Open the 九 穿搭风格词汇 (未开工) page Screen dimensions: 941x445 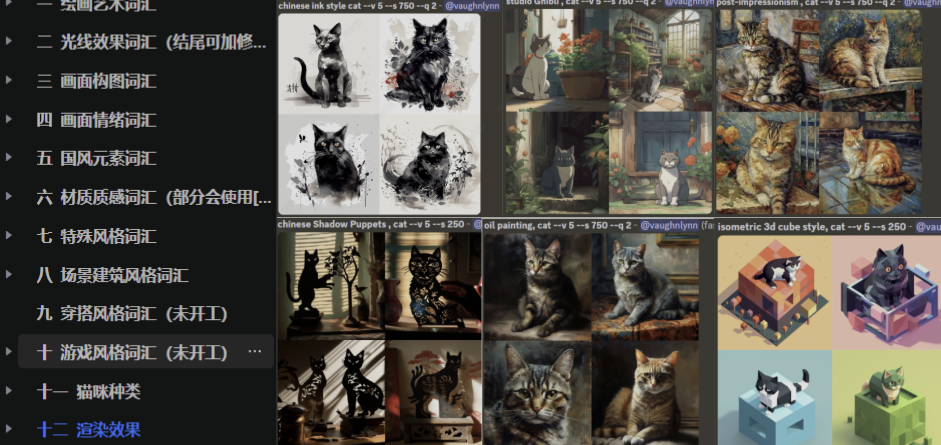(x=132, y=313)
